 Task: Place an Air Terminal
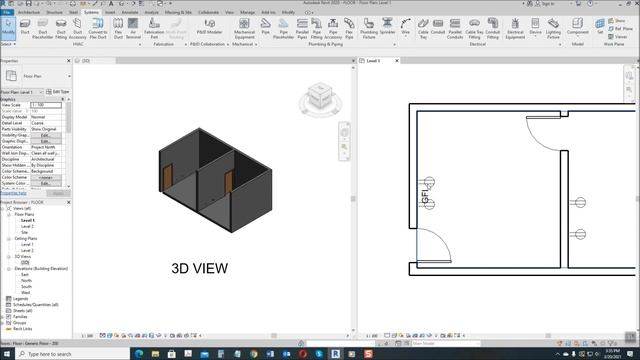[133, 28]
